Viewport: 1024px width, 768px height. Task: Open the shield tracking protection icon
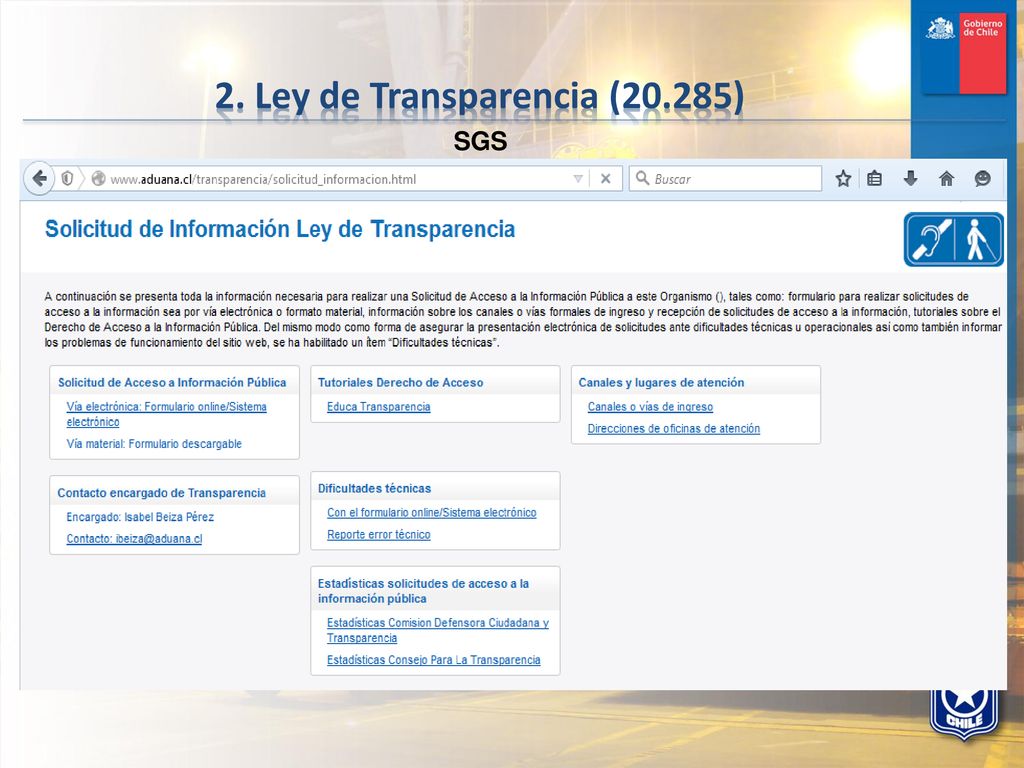pyautogui.click(x=67, y=178)
